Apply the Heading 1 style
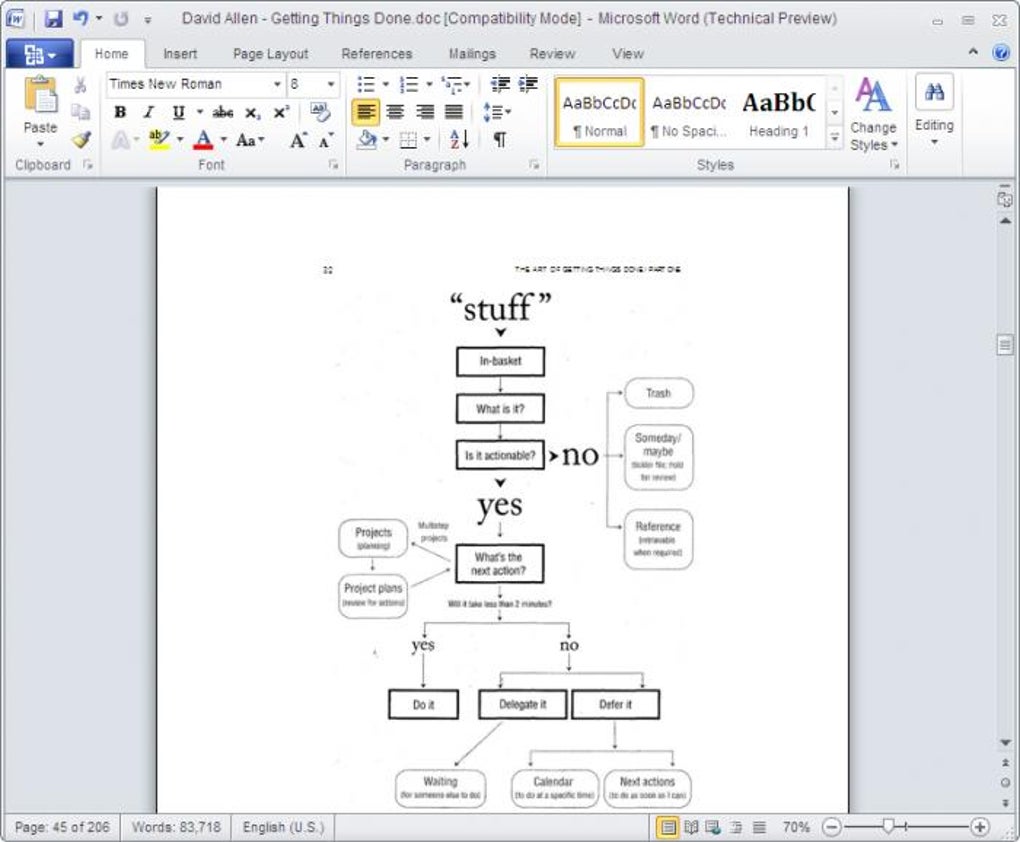Image resolution: width=1020 pixels, height=842 pixels. (779, 113)
